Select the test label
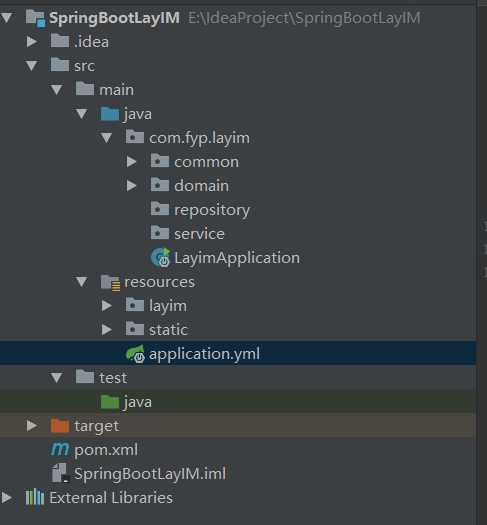Viewport: 487px width, 525px height. (x=113, y=378)
